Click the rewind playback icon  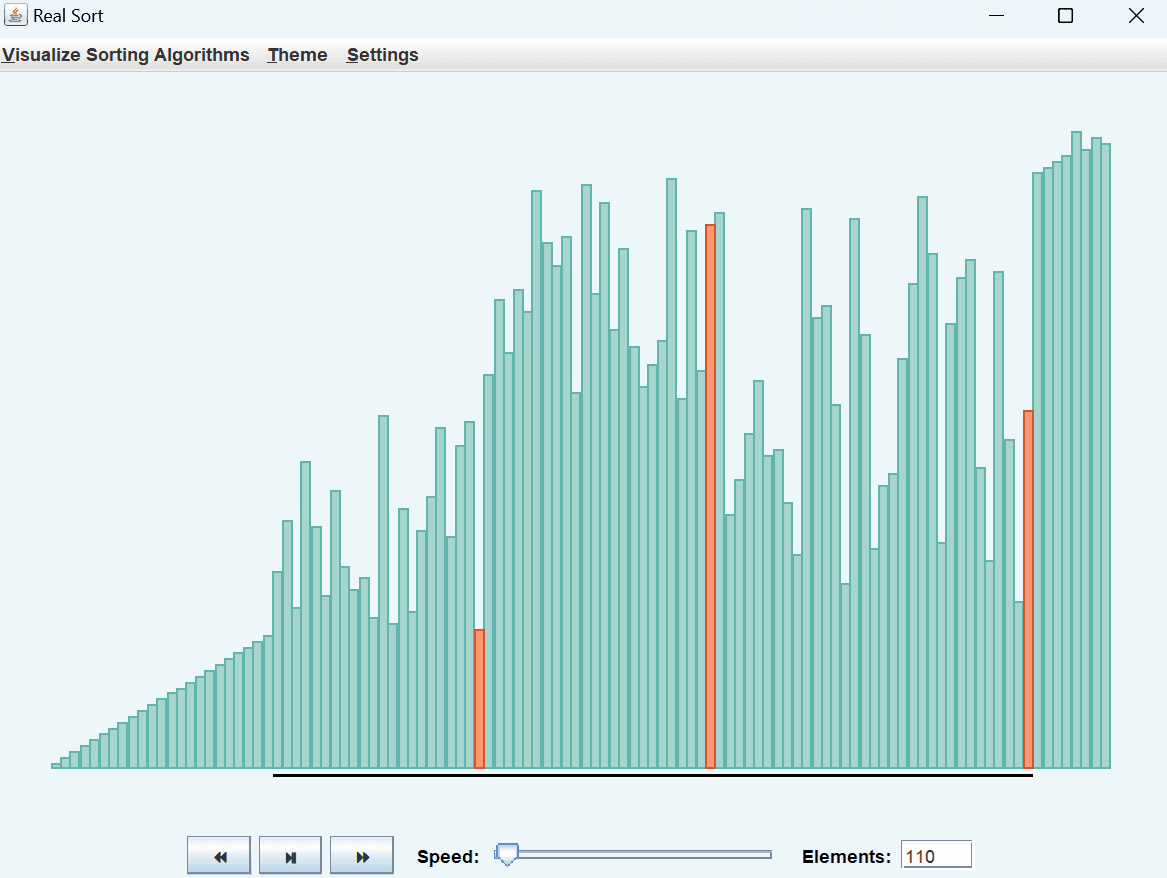coord(218,854)
